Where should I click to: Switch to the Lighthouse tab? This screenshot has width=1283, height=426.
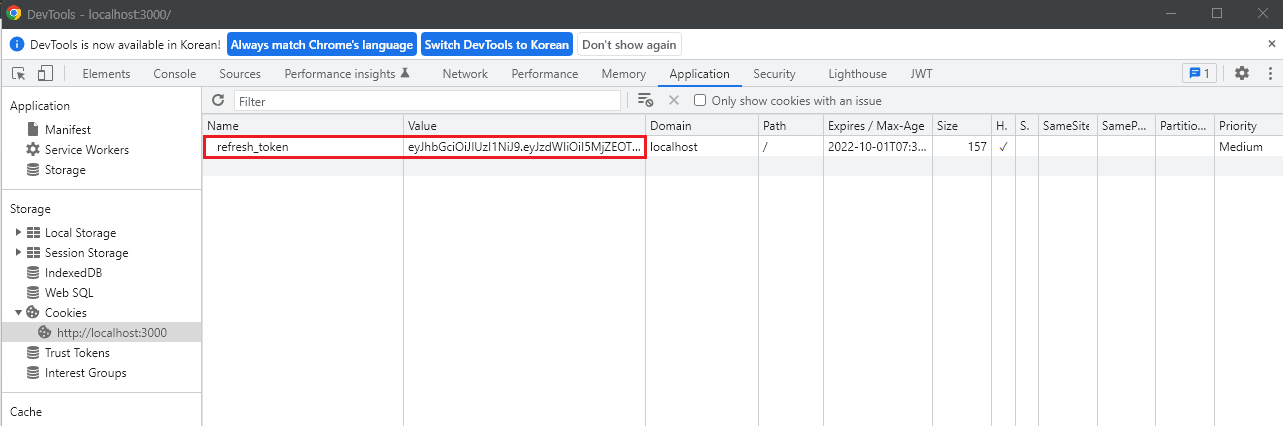[858, 74]
